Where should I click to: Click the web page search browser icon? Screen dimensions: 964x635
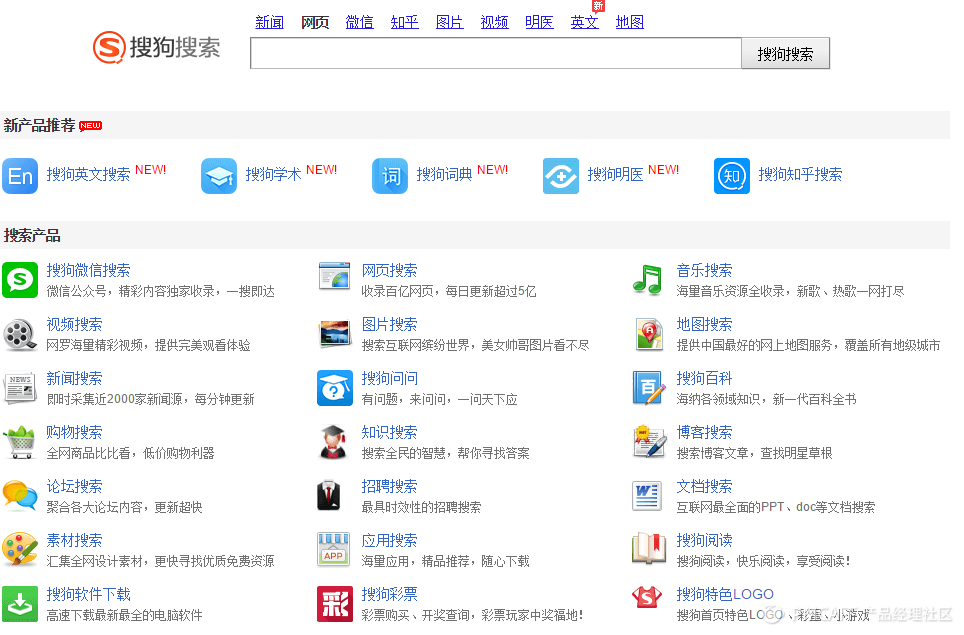coord(335,275)
